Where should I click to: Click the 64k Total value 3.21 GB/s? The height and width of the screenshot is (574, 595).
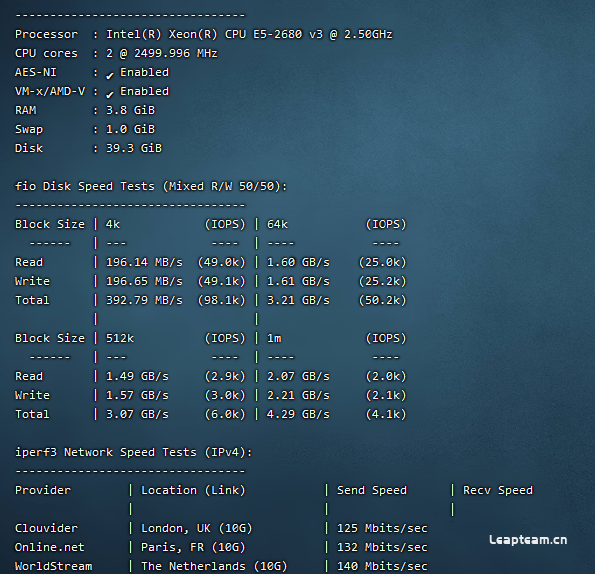pyautogui.click(x=298, y=300)
